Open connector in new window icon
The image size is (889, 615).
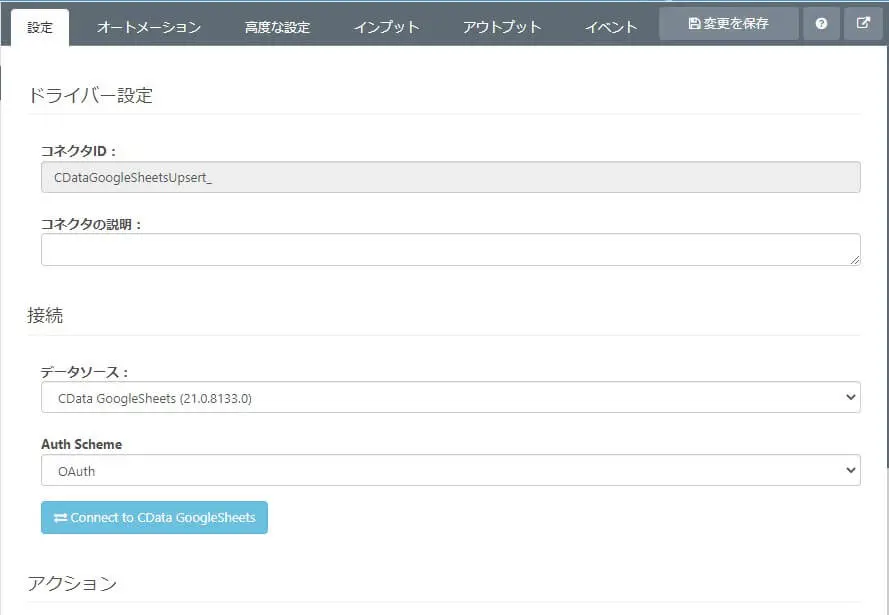863,23
